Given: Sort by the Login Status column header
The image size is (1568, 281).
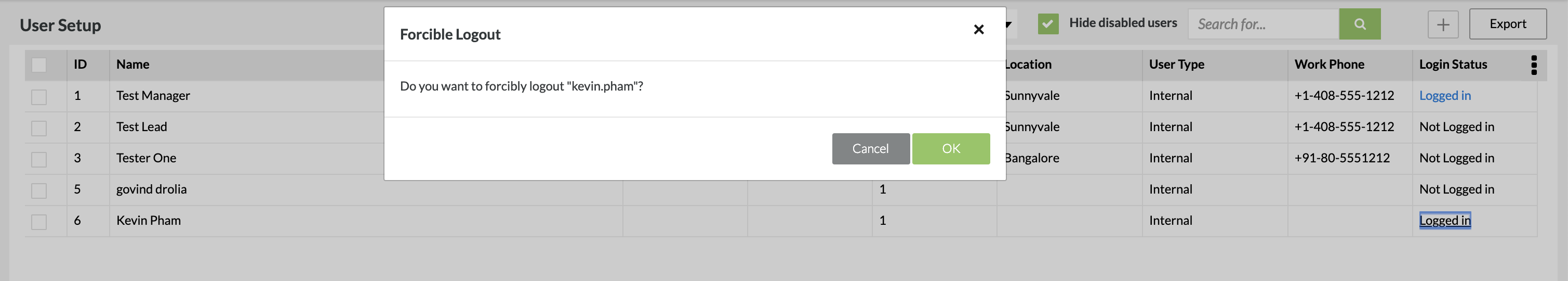Looking at the screenshot, I should pyautogui.click(x=1452, y=65).
